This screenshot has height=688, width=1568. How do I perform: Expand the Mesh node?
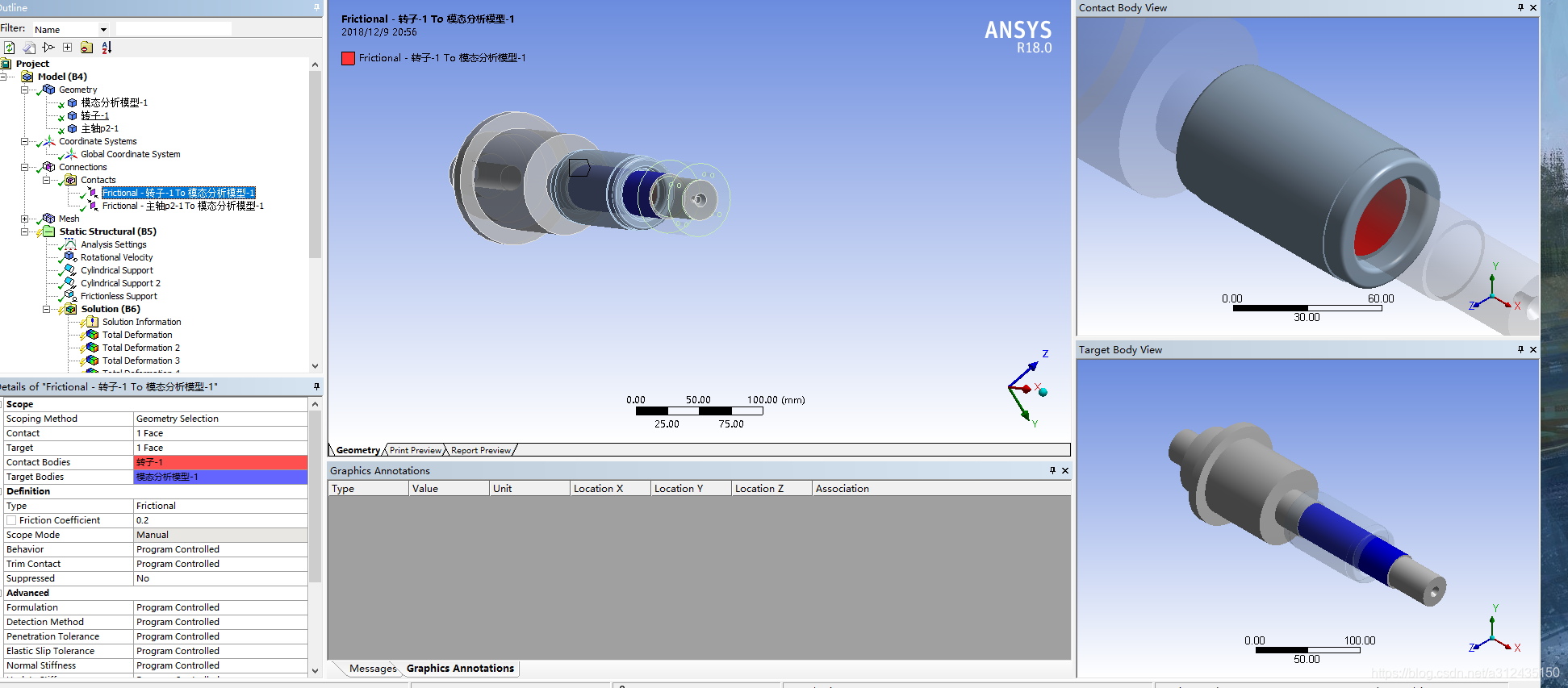(x=24, y=219)
